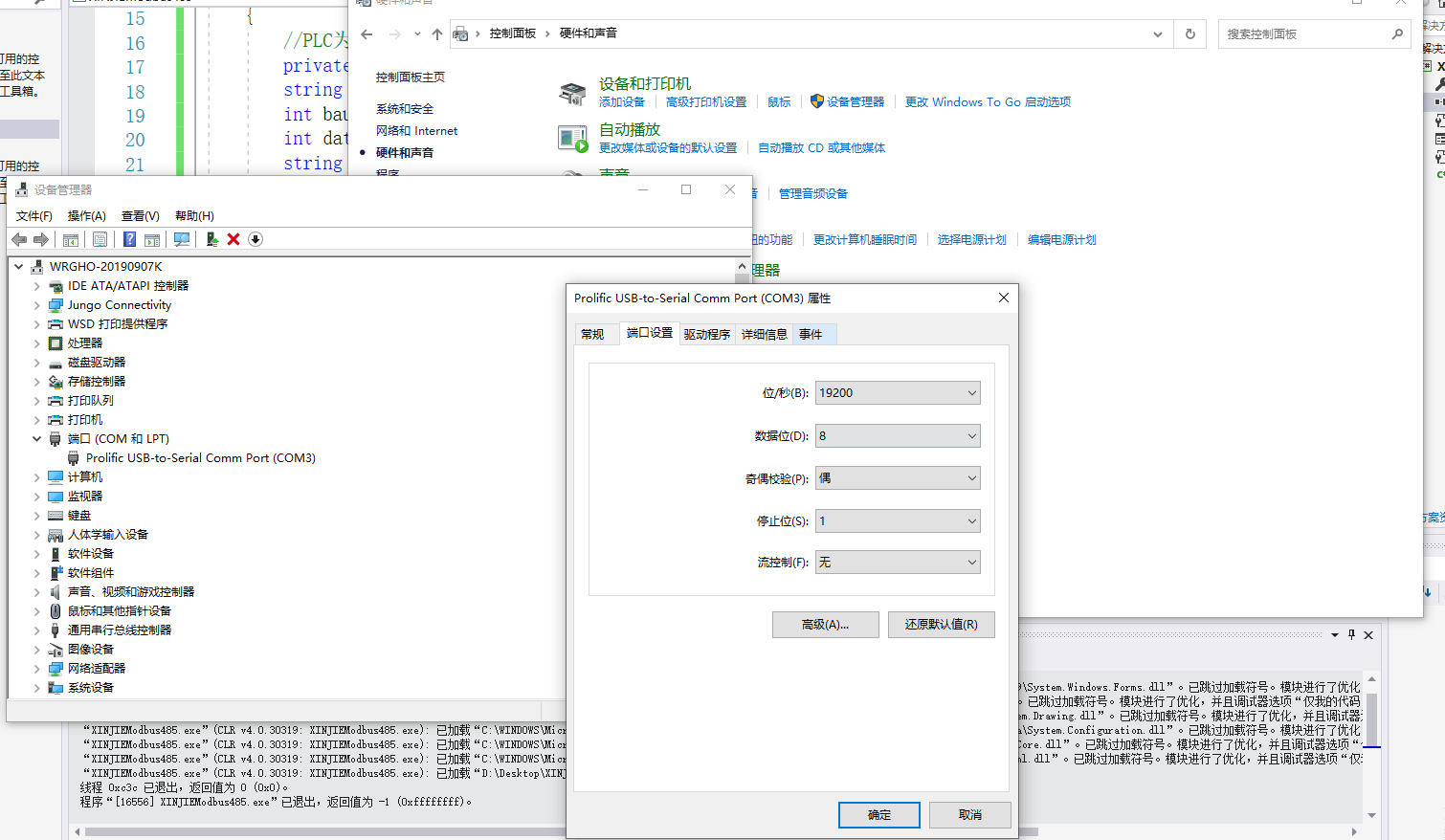The height and width of the screenshot is (840, 1445).
Task: Select Jungo Connectivity in device tree
Action: (120, 305)
